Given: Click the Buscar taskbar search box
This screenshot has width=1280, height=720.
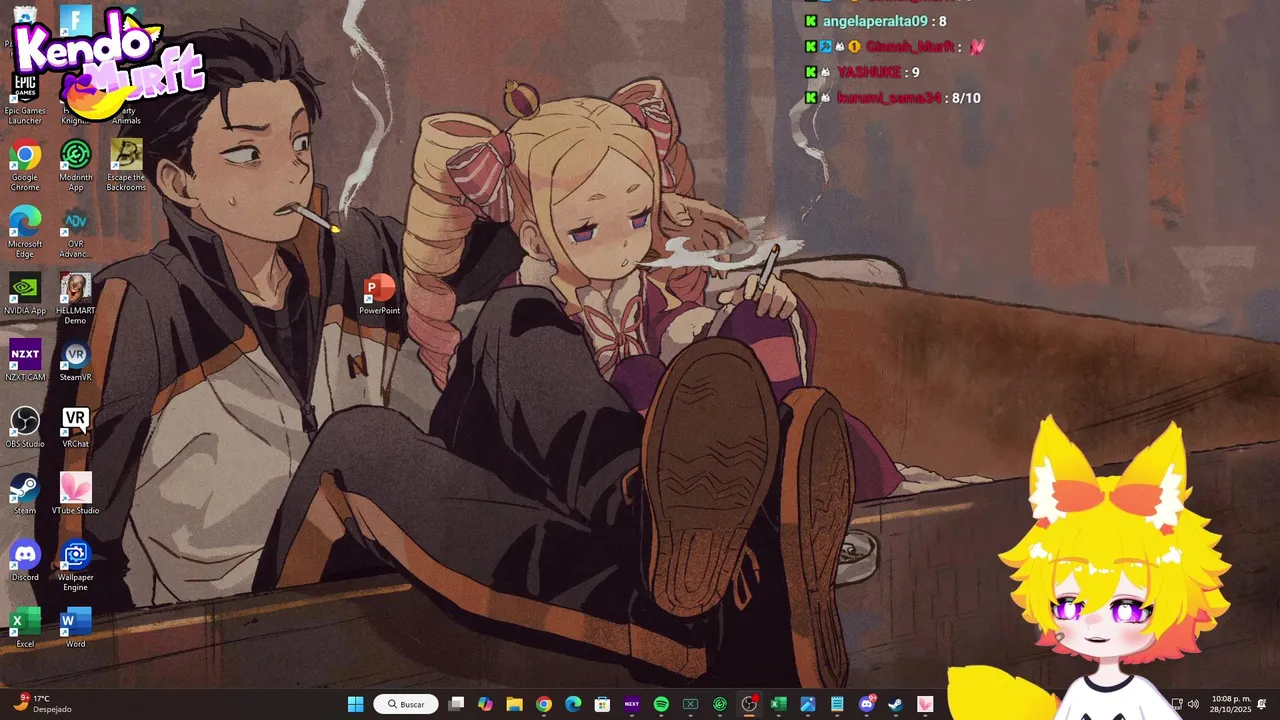Looking at the screenshot, I should tap(406, 704).
